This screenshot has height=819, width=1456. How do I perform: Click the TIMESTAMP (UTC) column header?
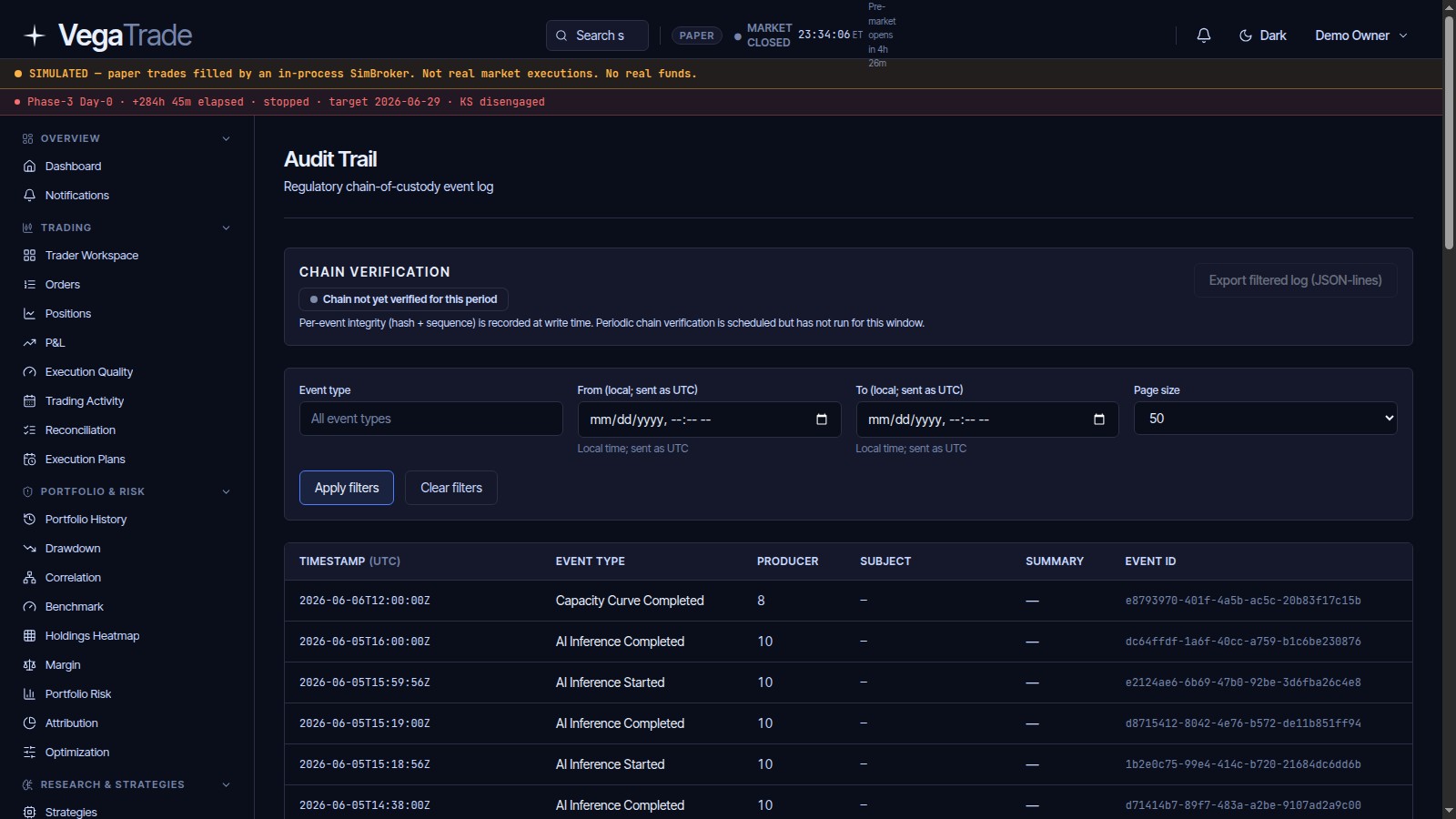pyautogui.click(x=349, y=561)
